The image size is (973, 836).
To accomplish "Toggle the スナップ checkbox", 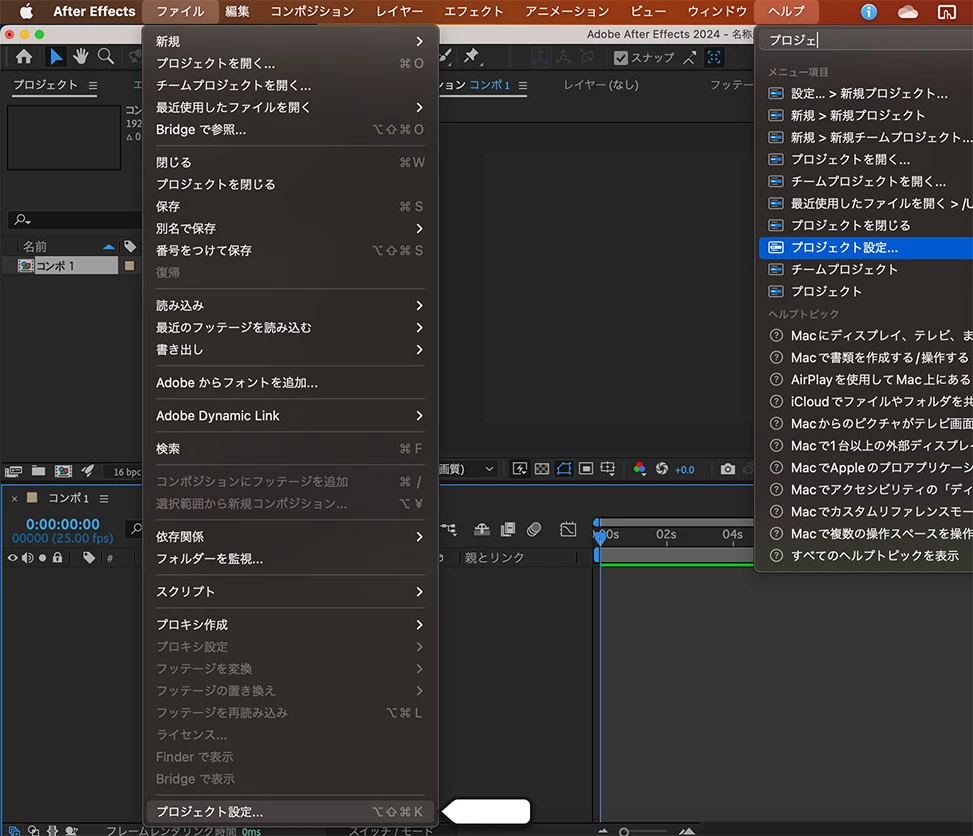I will (x=621, y=58).
